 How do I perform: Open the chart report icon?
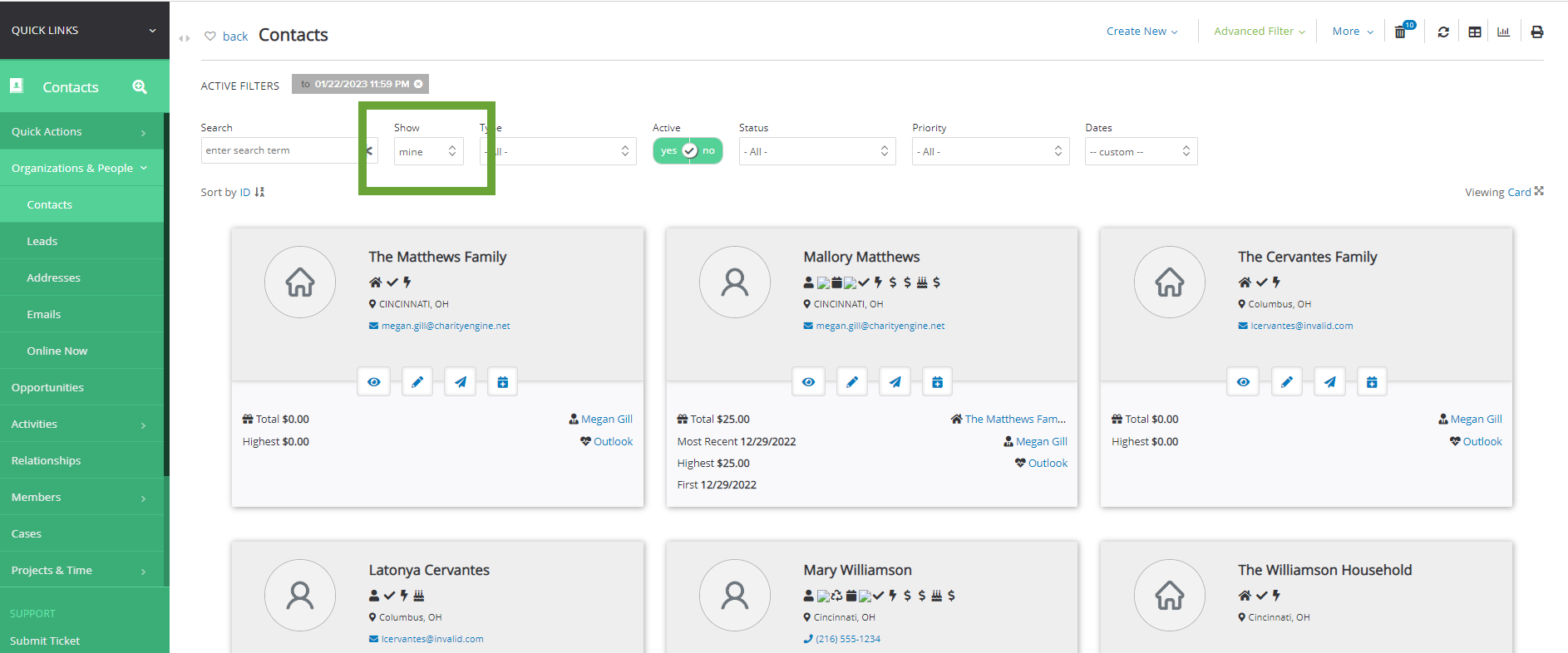[1503, 32]
